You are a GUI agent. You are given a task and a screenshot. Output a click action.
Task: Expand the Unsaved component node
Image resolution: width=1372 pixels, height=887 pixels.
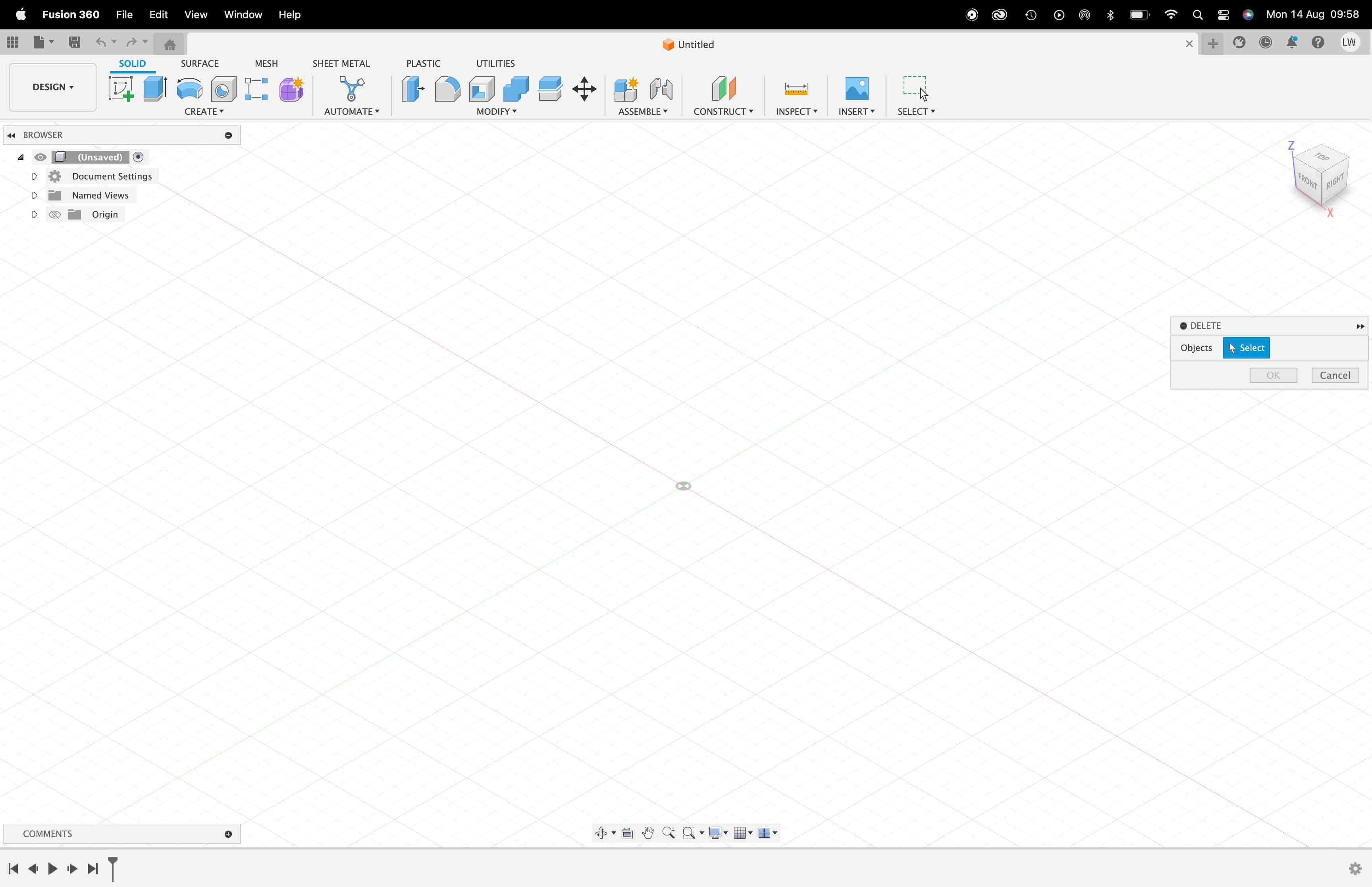point(21,156)
